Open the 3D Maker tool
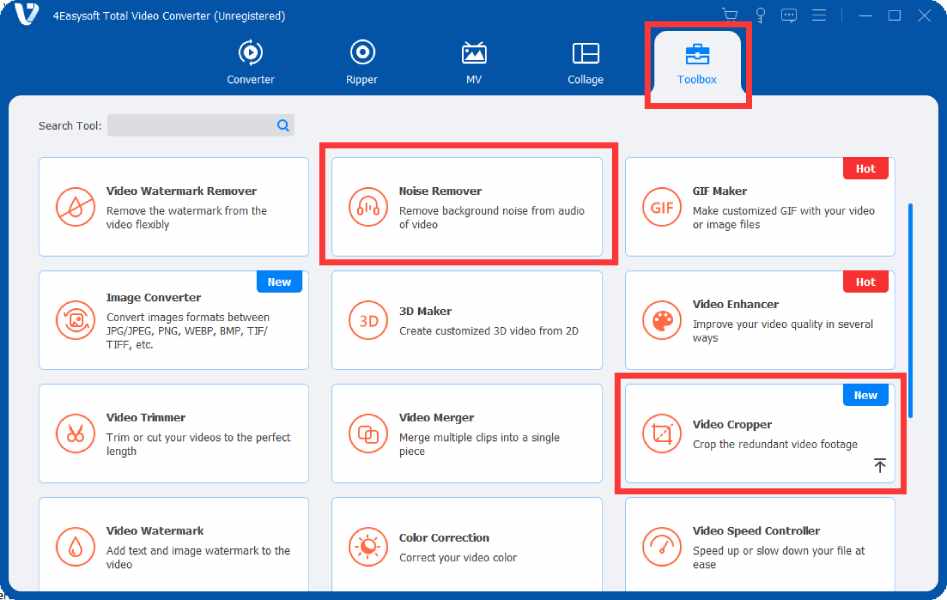The width and height of the screenshot is (947, 600). [x=467, y=320]
